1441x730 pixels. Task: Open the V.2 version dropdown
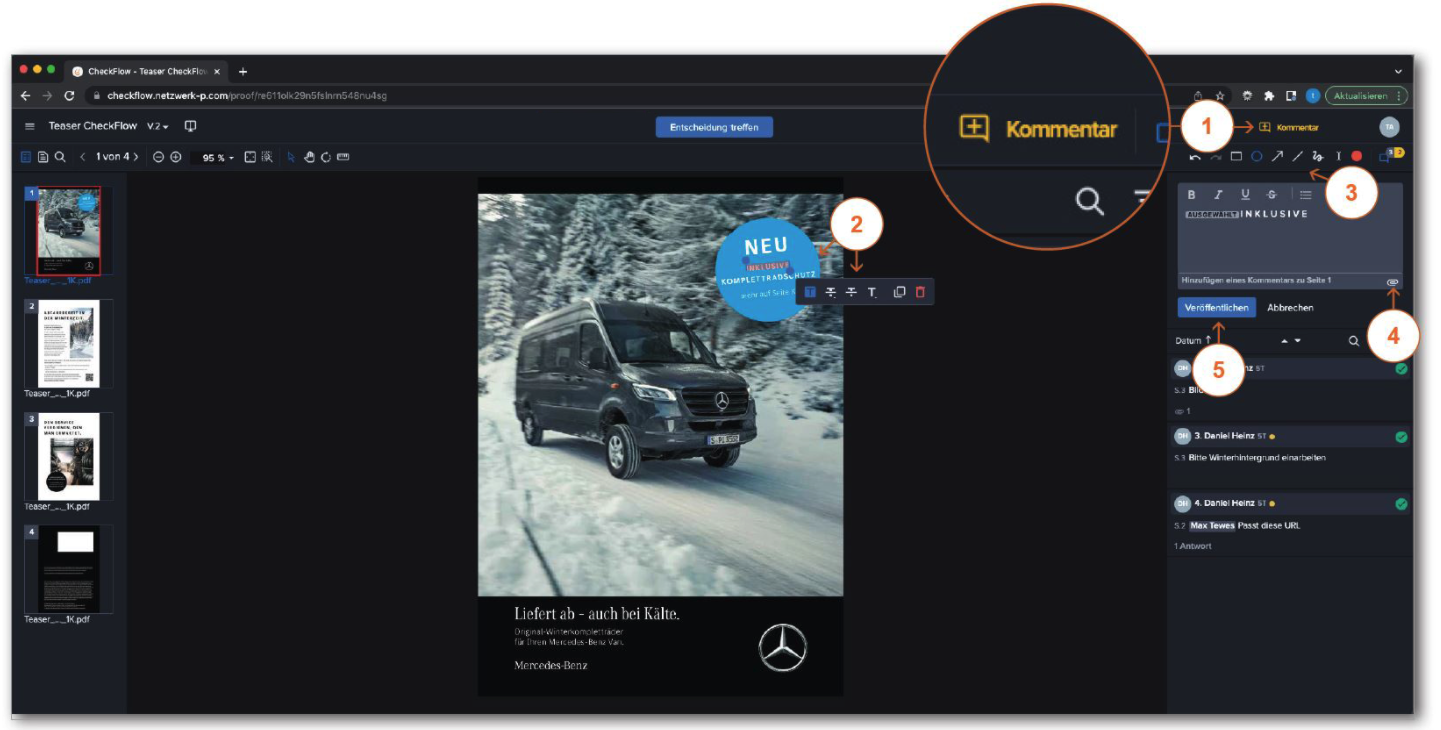pyautogui.click(x=158, y=126)
